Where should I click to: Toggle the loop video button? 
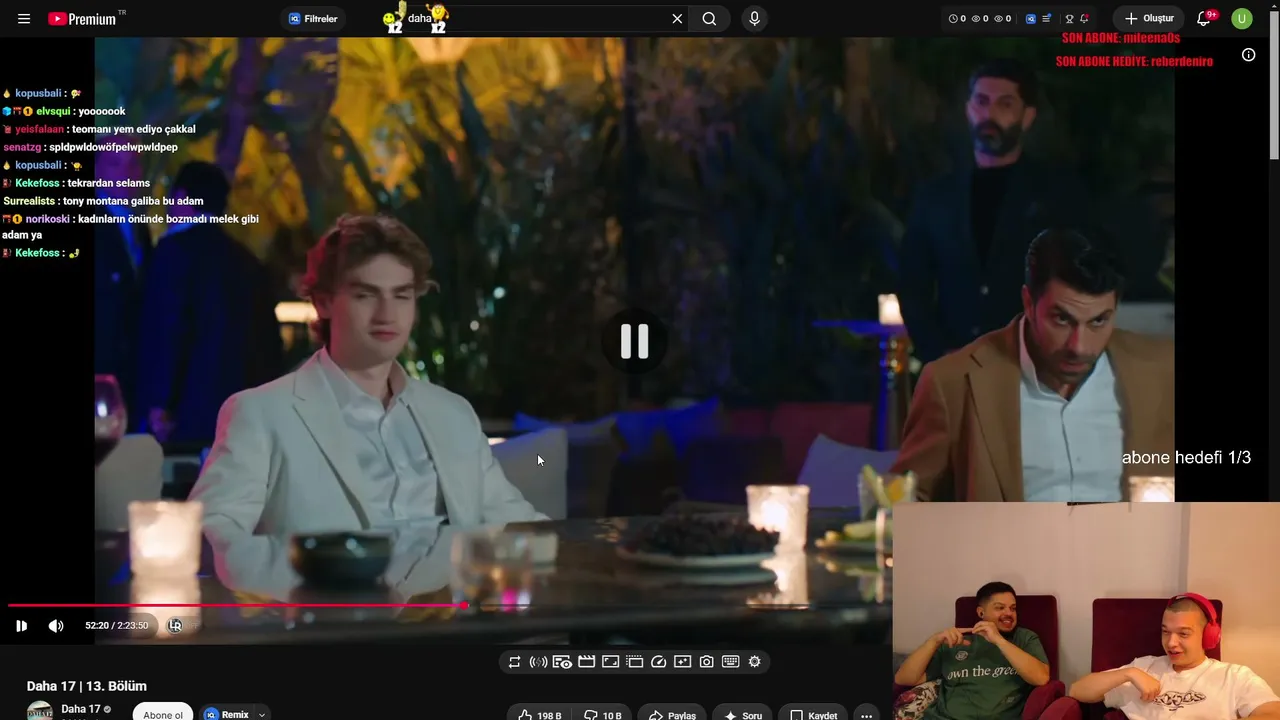point(514,662)
